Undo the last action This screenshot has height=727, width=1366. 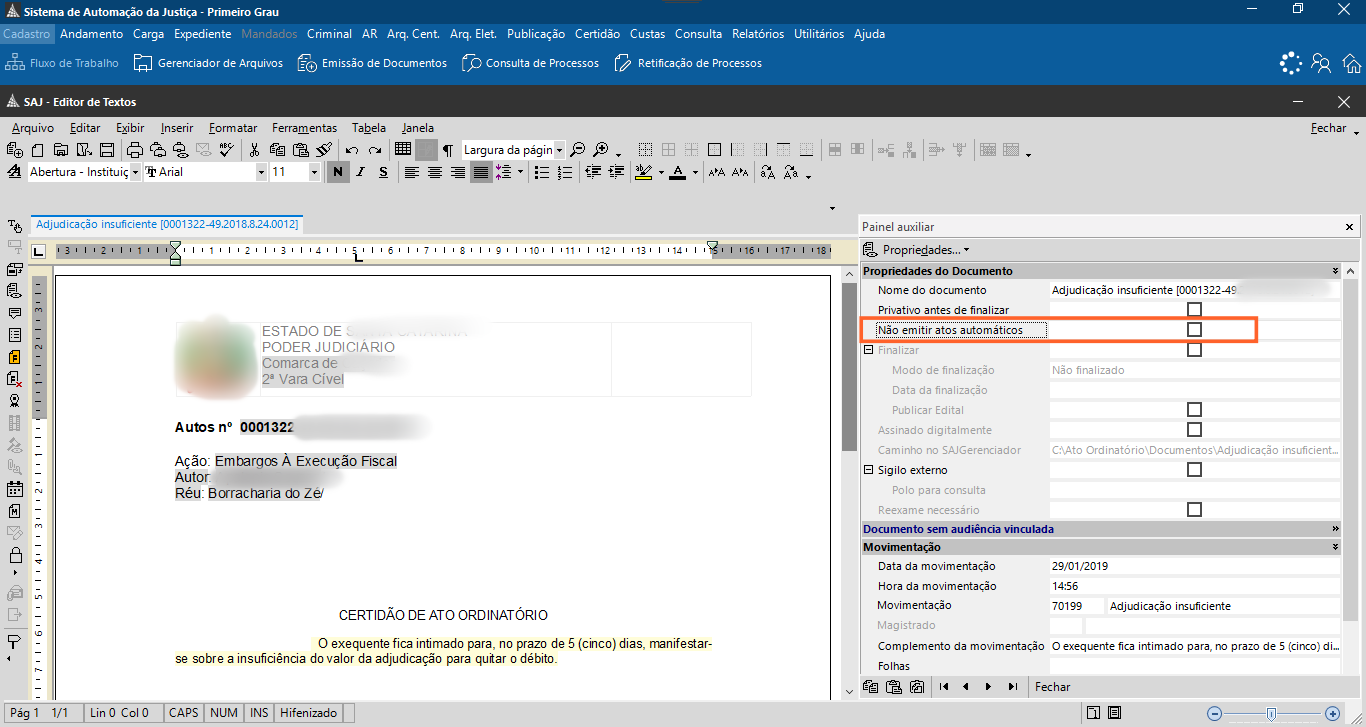pos(352,150)
